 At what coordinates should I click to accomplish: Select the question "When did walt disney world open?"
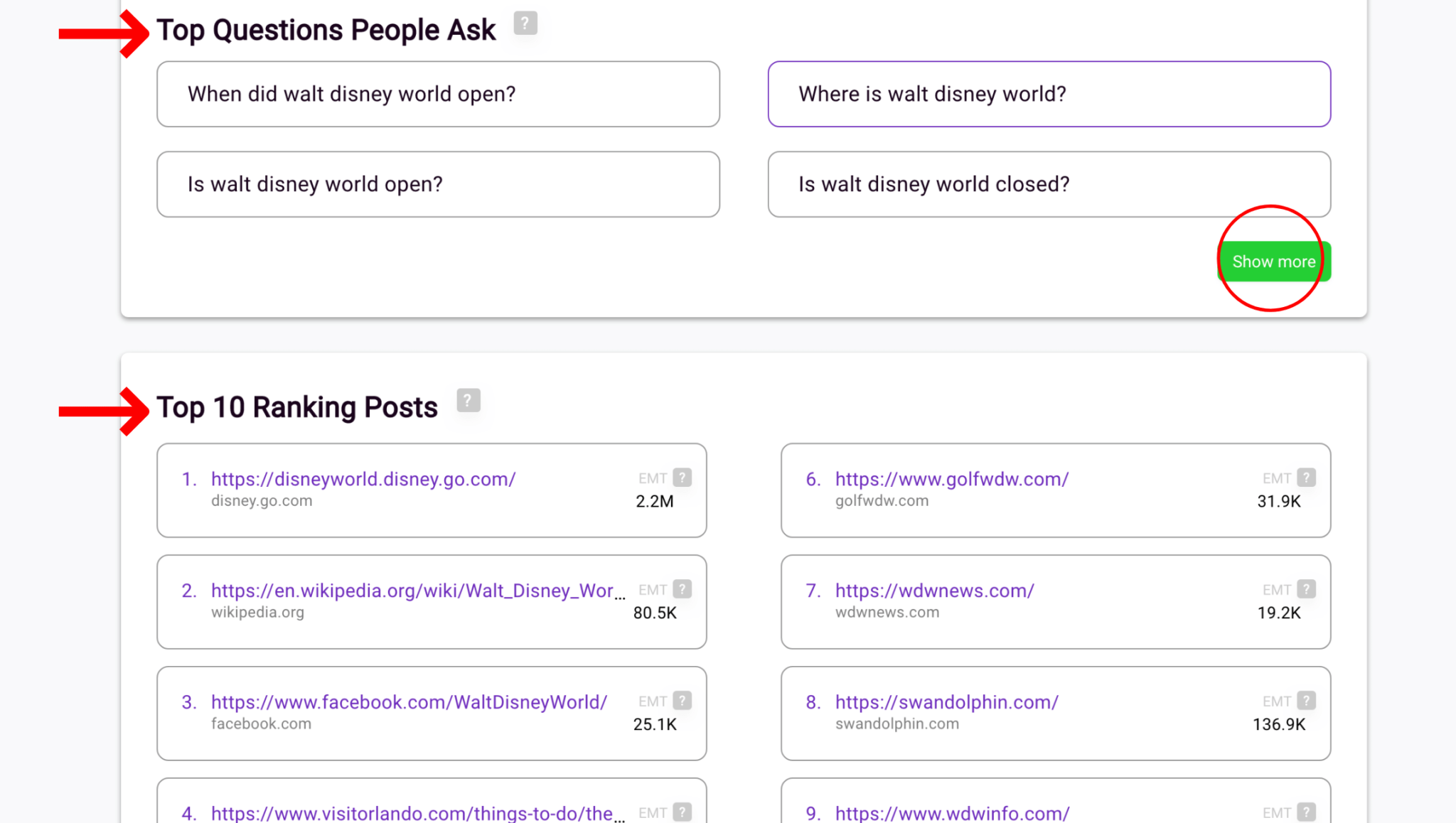coord(437,94)
